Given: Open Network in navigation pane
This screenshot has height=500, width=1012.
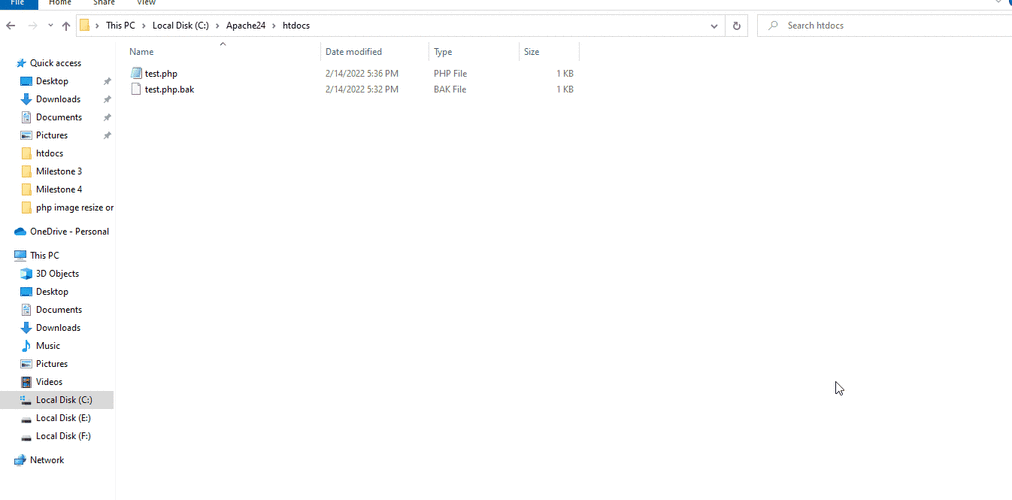Looking at the screenshot, I should 47,460.
